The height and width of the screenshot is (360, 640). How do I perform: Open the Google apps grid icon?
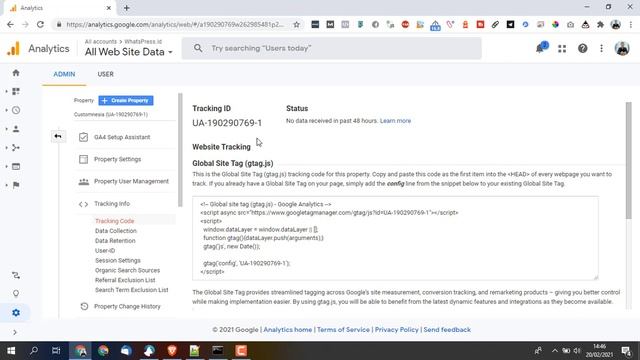click(x=562, y=49)
